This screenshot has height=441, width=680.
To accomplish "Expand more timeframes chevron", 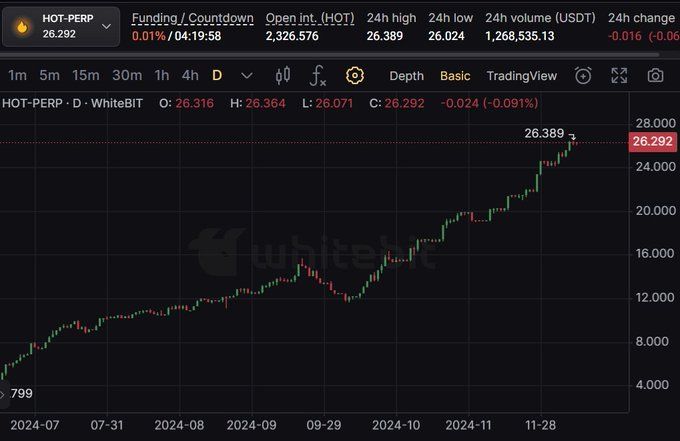I will click(247, 76).
